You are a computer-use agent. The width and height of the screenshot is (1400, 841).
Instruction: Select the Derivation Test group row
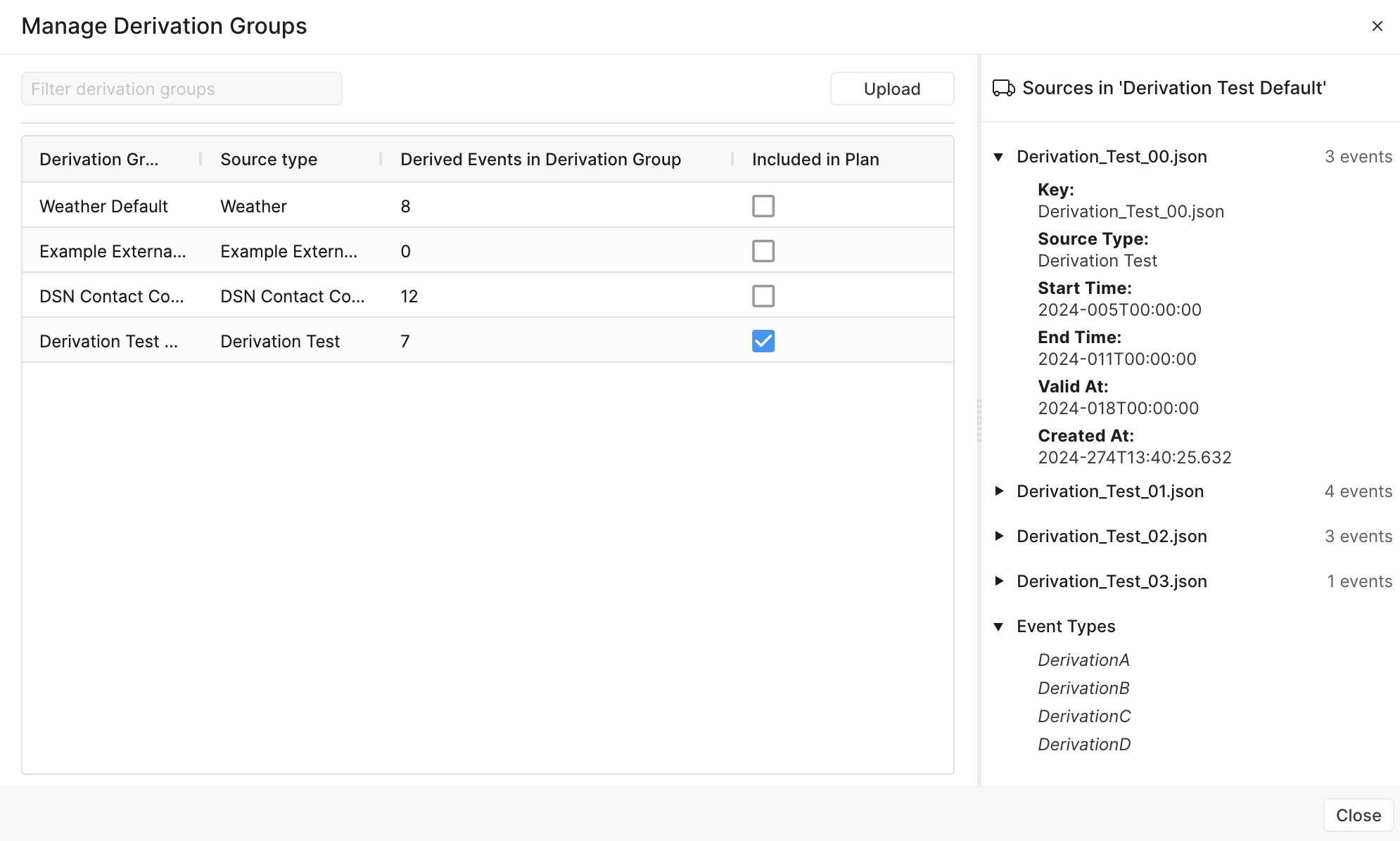(x=108, y=341)
